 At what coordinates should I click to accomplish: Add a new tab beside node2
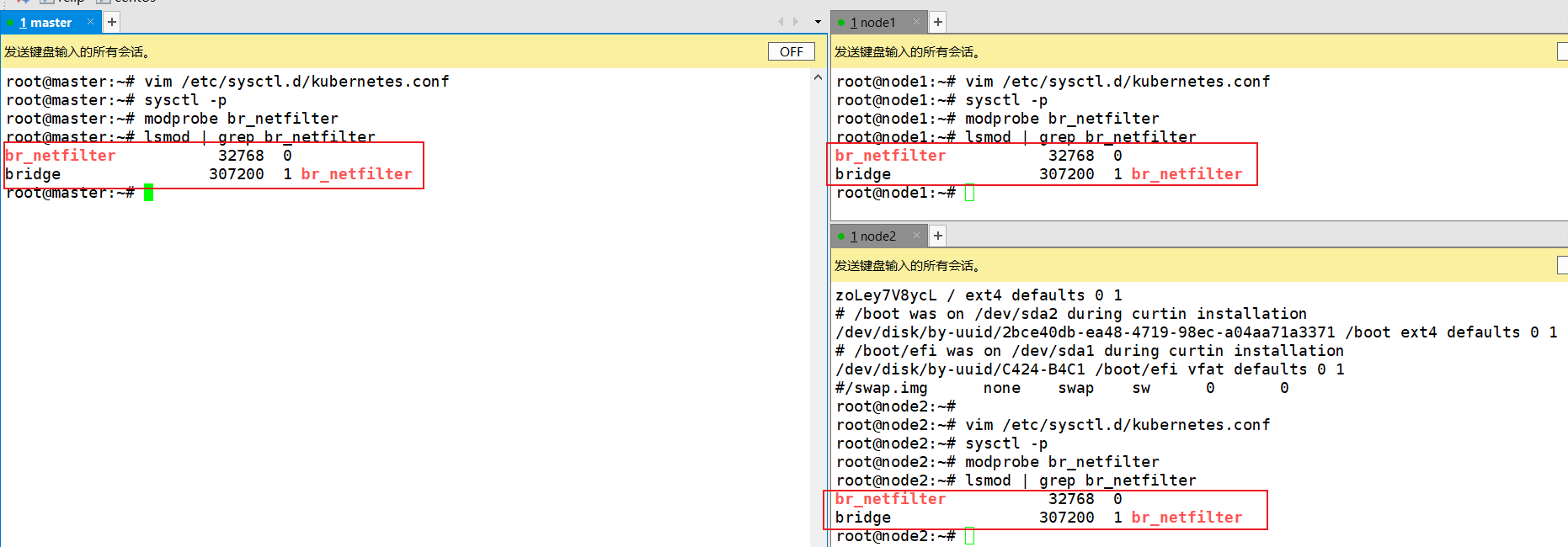(938, 236)
